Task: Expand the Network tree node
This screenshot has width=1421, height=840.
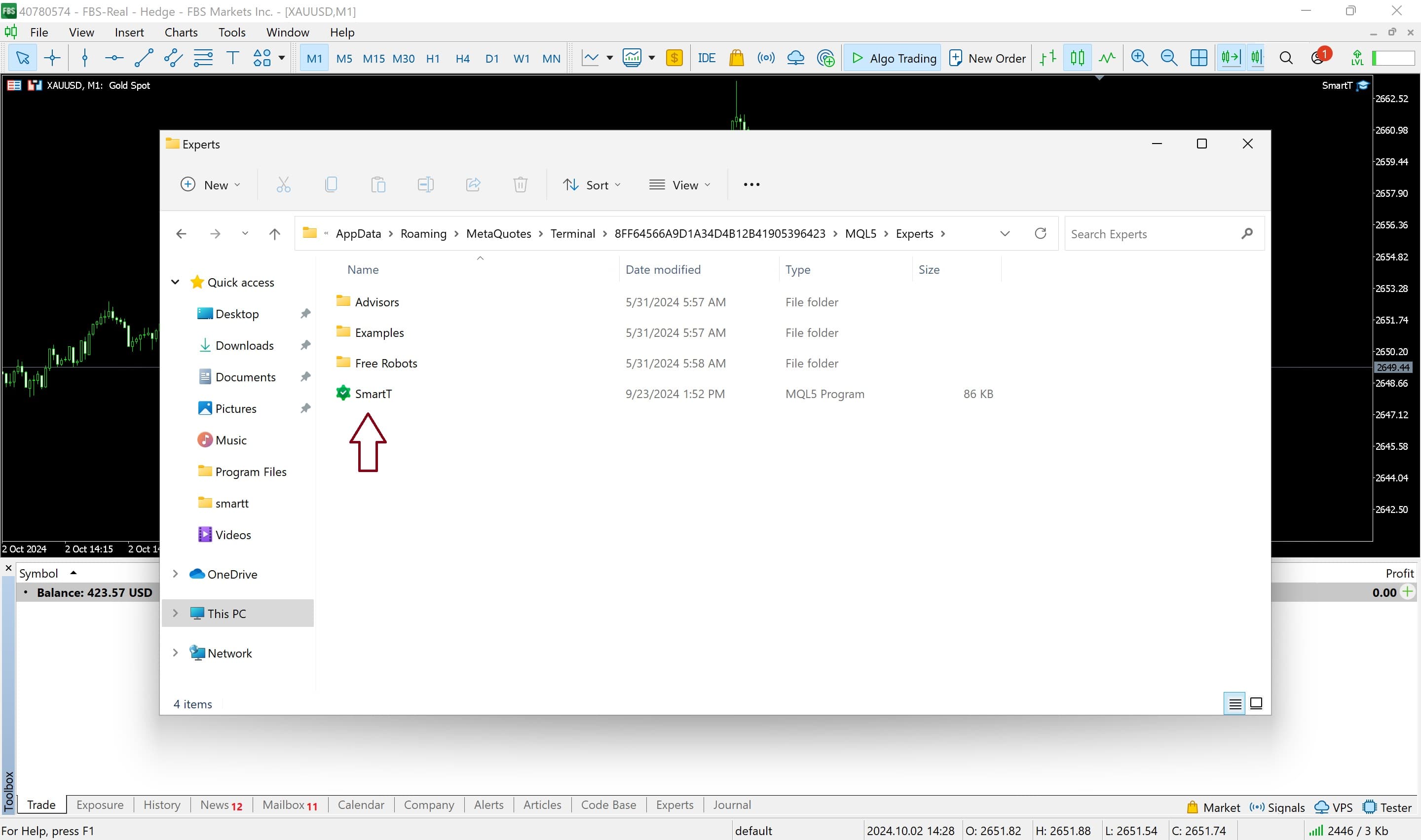Action: [176, 653]
